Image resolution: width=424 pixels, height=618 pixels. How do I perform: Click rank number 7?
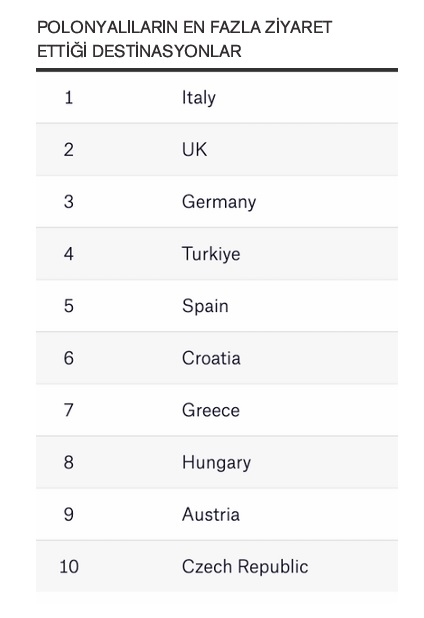[x=69, y=410]
